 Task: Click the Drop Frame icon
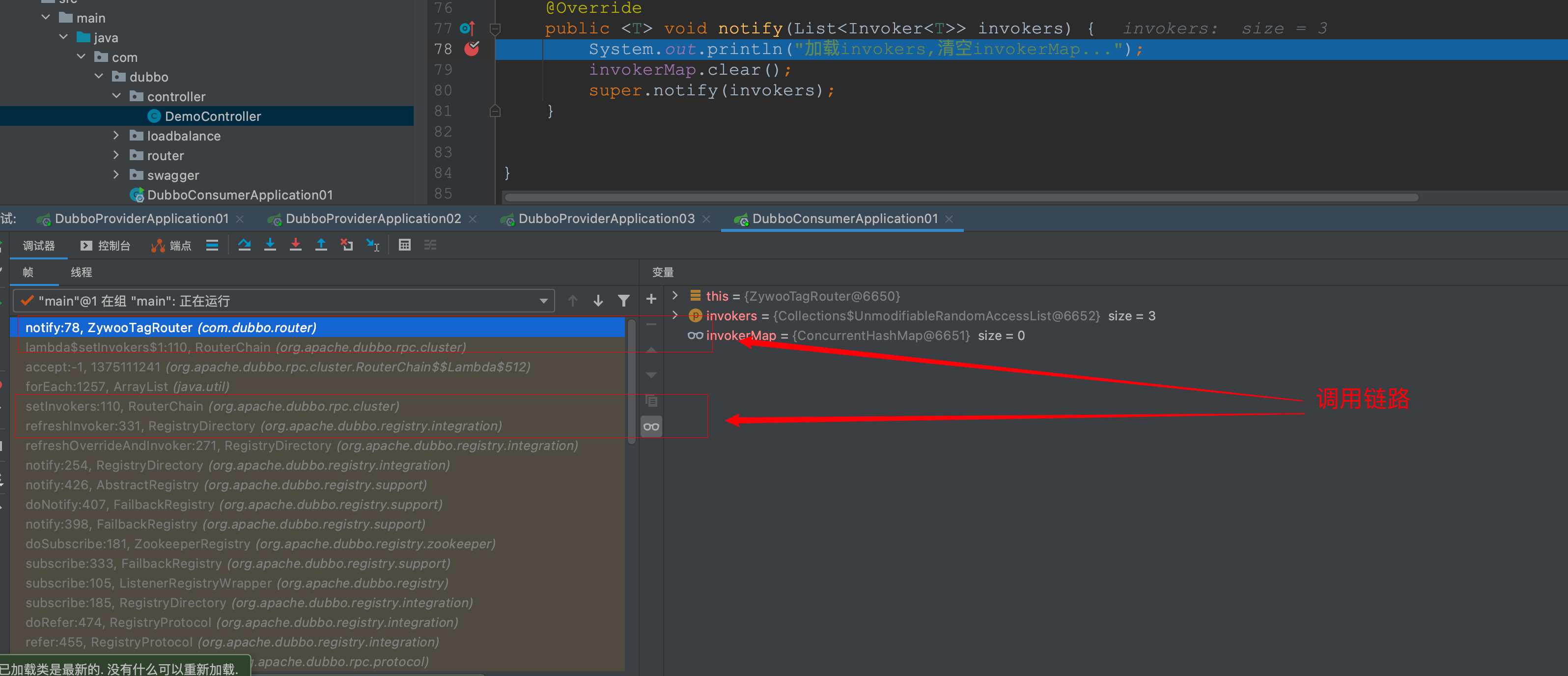[347, 245]
